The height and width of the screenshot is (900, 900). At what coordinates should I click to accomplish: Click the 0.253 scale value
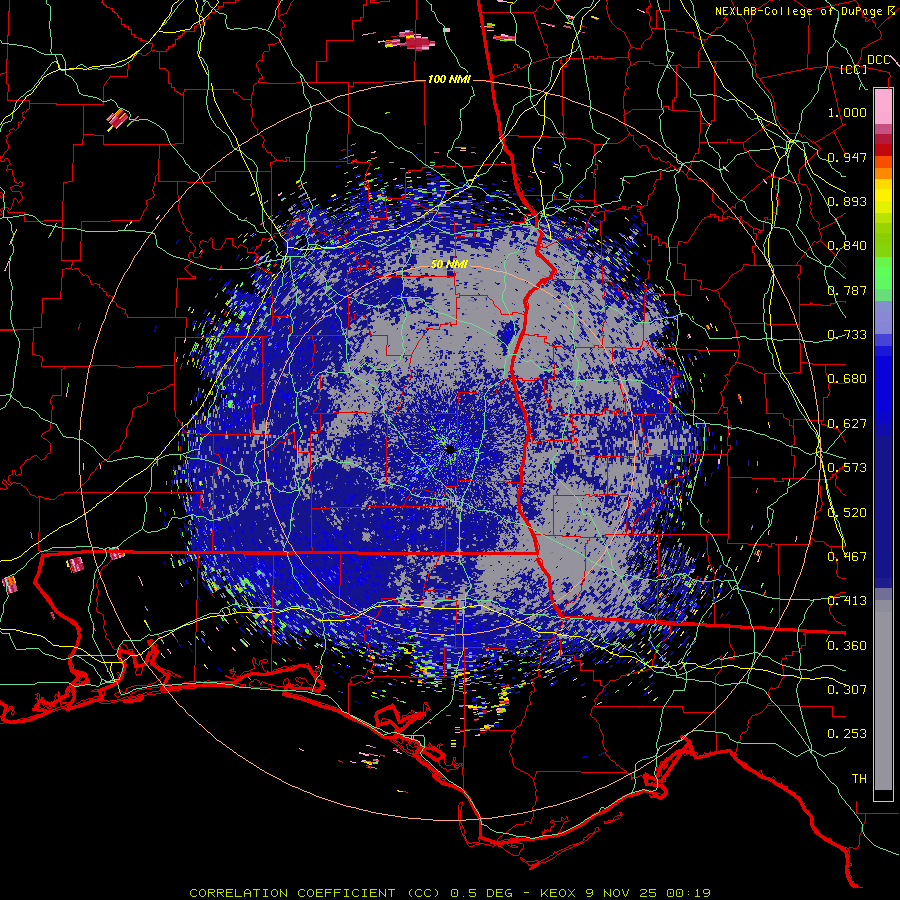point(847,734)
